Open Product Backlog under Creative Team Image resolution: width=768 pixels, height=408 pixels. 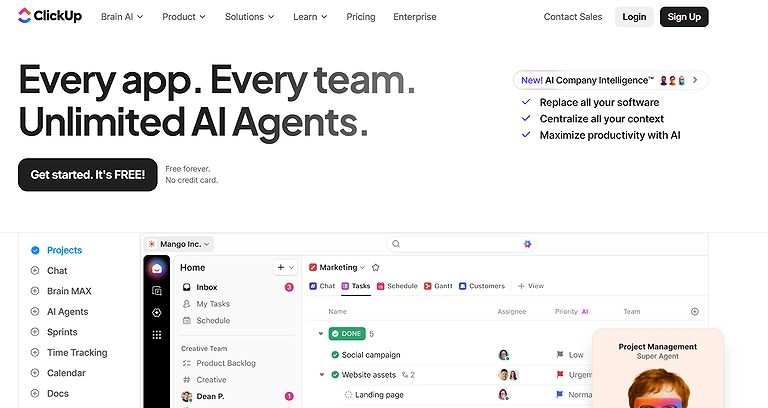pos(225,363)
